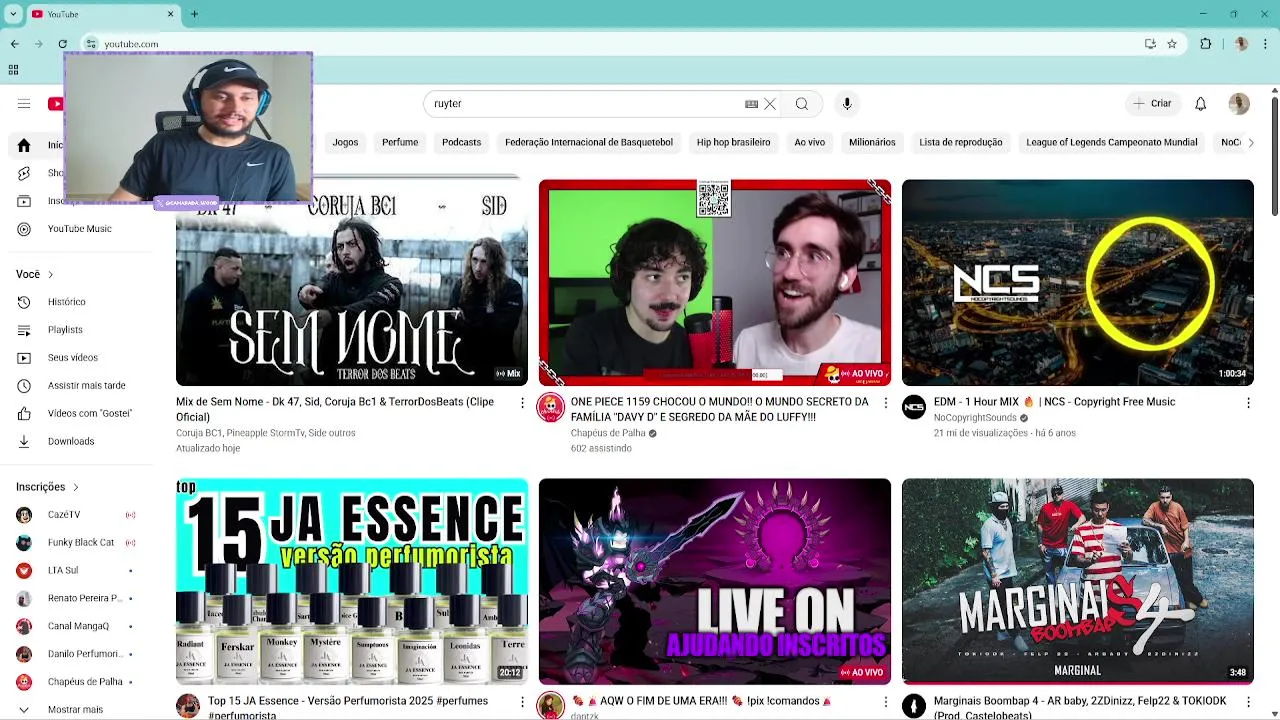This screenshot has width=1280, height=720.
Task: Select the Ao vivo filter chip
Action: pyautogui.click(x=810, y=143)
